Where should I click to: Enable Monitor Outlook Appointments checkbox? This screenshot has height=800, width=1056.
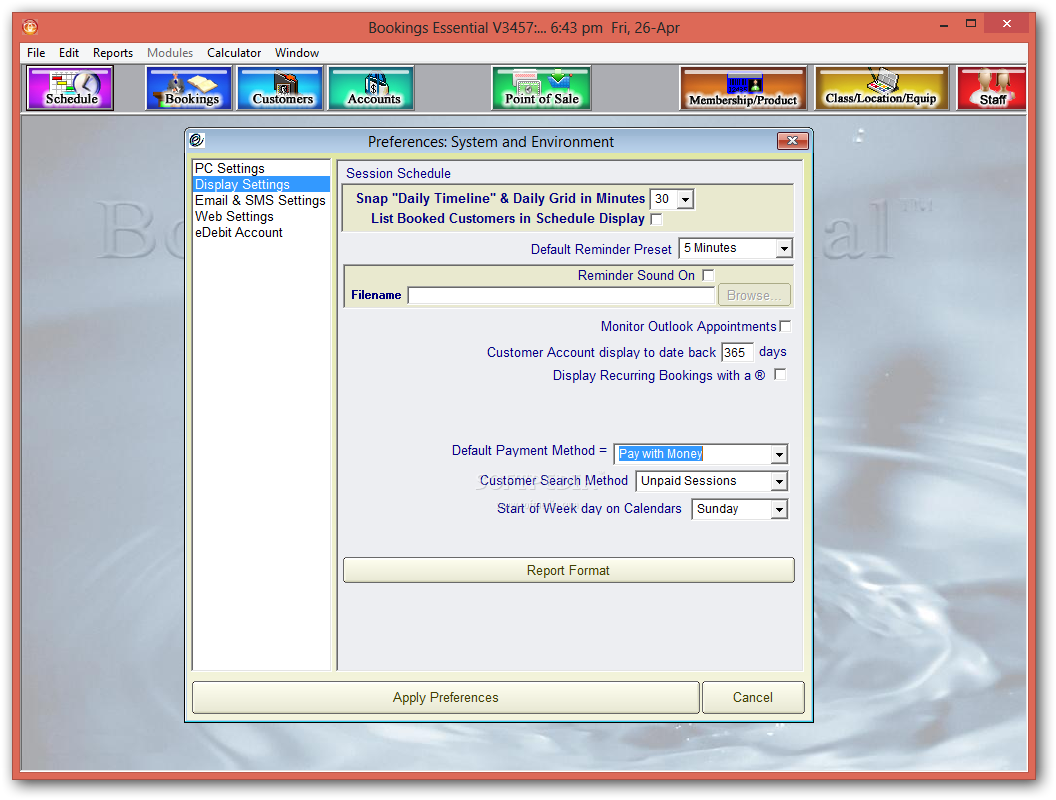pyautogui.click(x=785, y=326)
